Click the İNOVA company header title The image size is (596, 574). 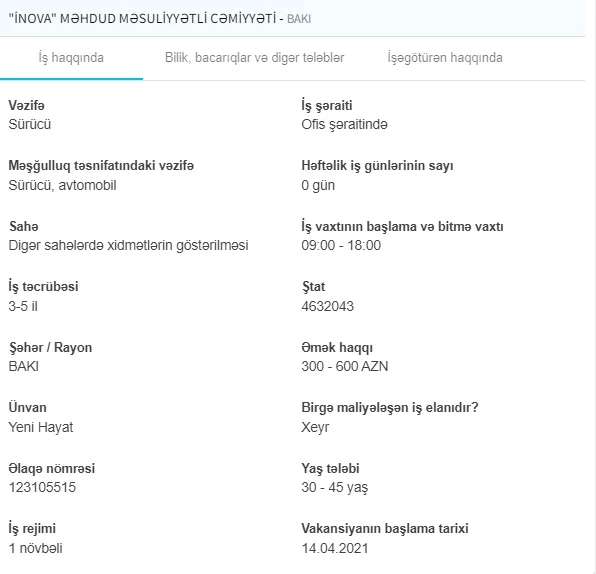point(143,19)
